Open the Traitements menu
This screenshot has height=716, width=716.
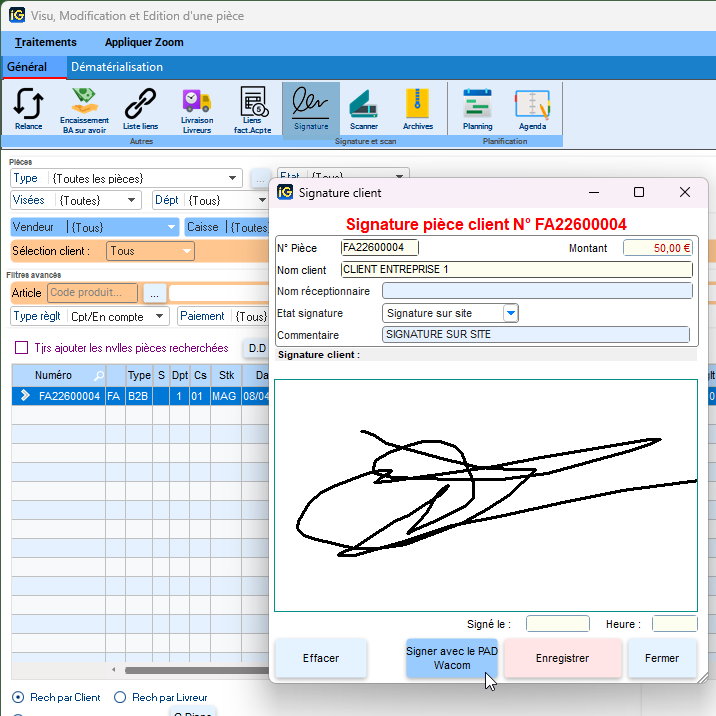[46, 42]
